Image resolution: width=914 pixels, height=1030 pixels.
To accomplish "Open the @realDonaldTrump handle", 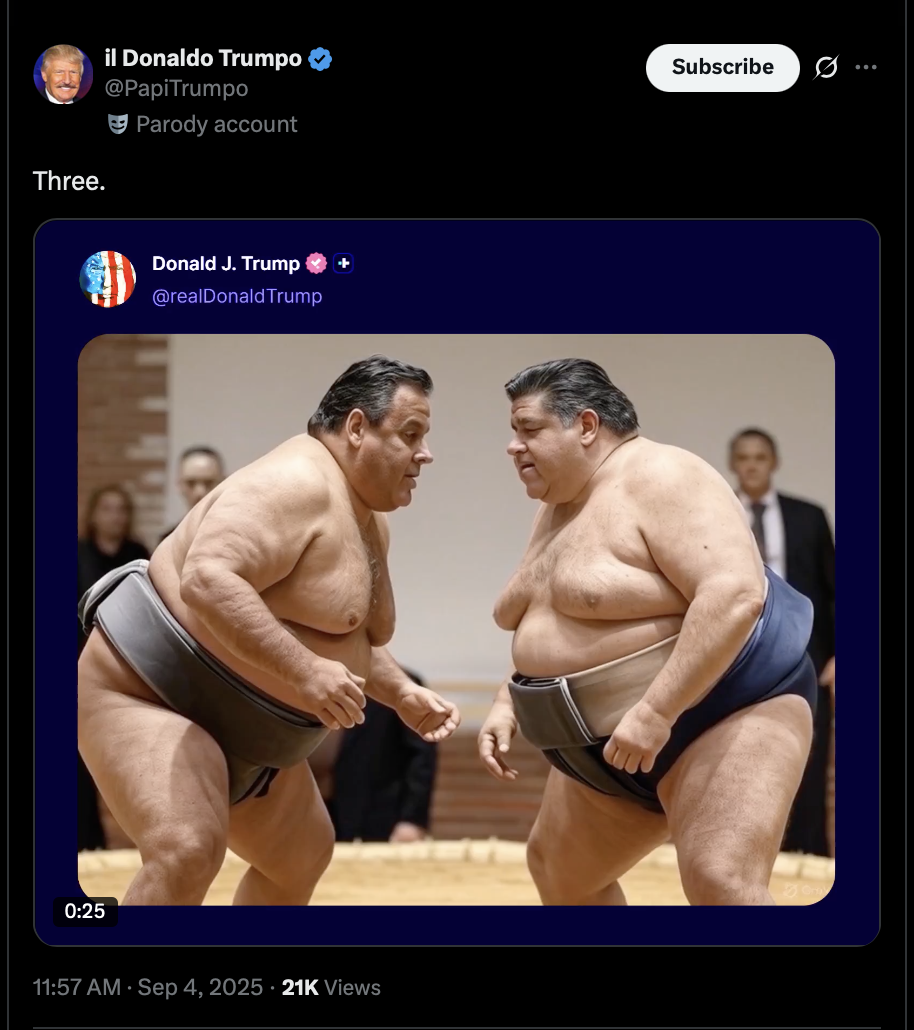I will pyautogui.click(x=237, y=296).
